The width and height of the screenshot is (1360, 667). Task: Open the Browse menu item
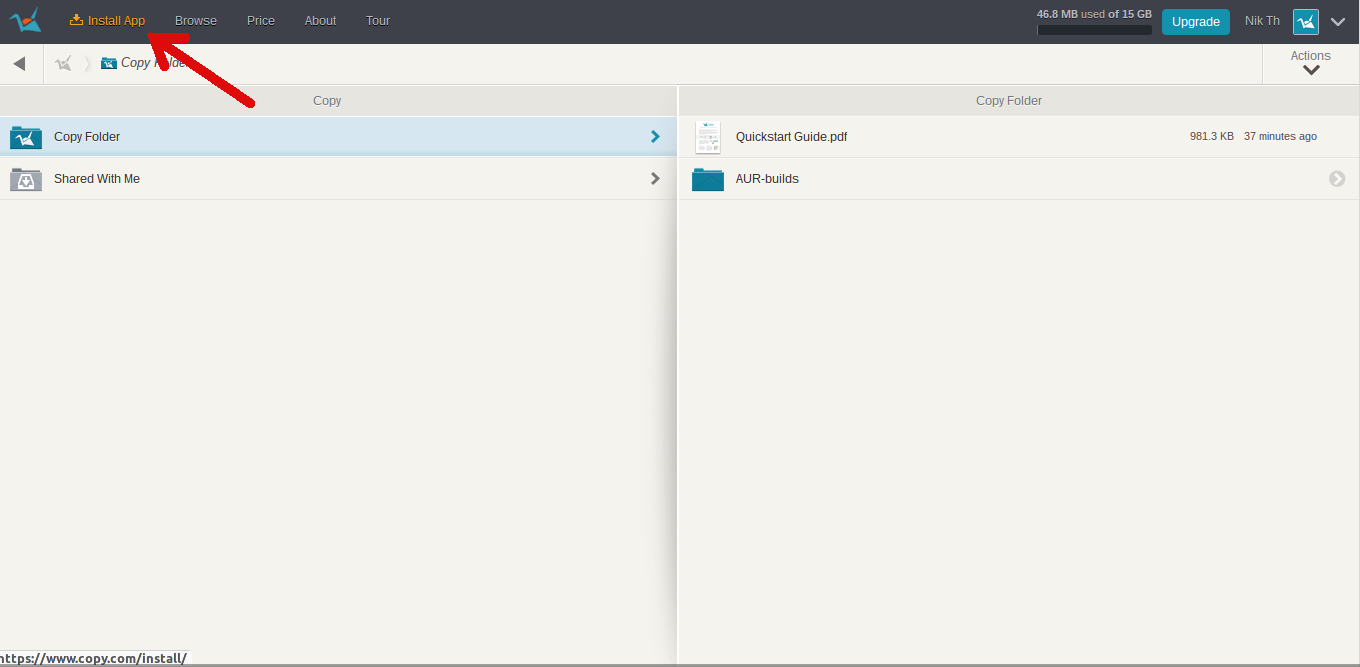click(196, 21)
